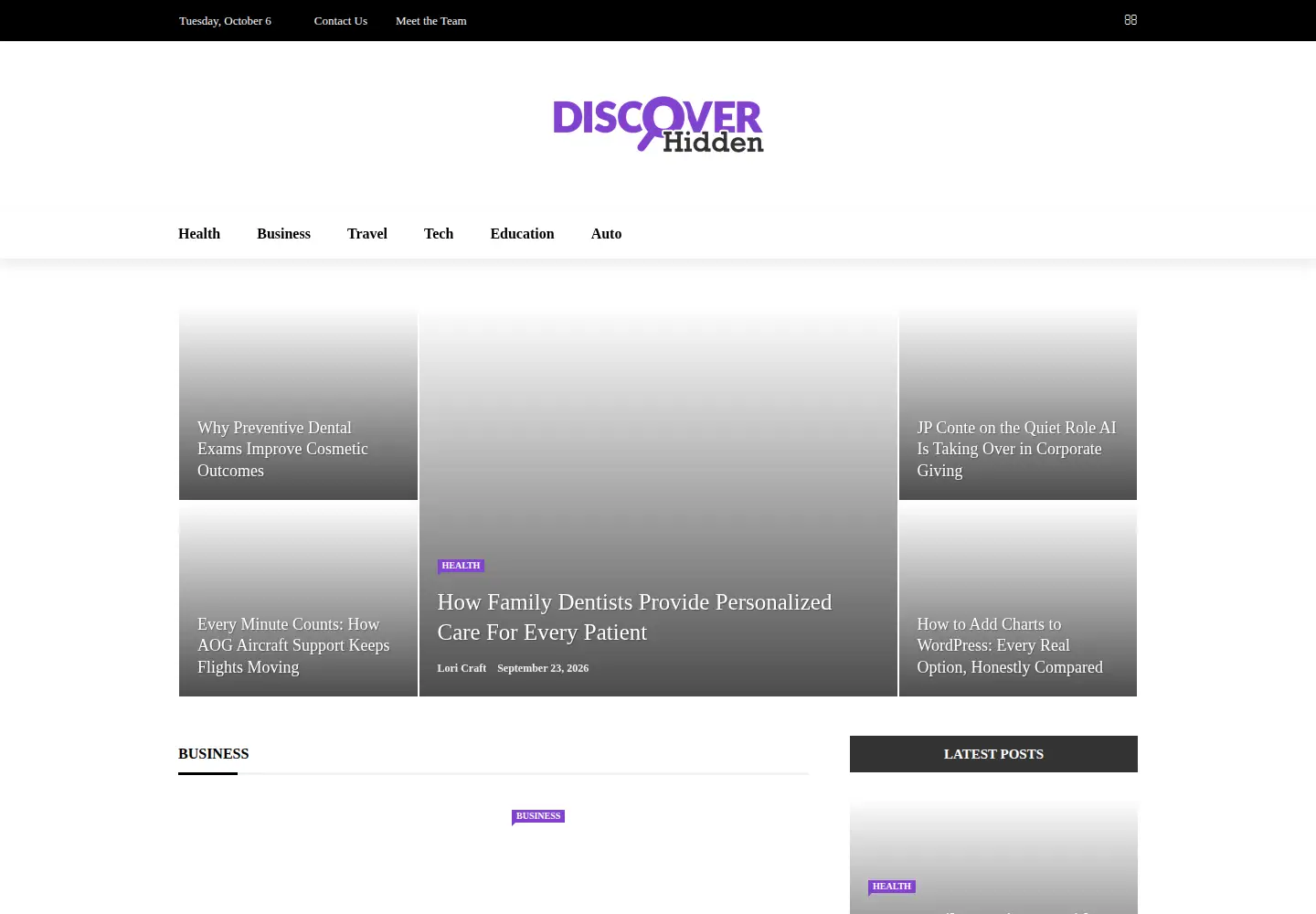Viewport: 1316px width, 914px height.
Task: Open the Contact Us page
Action: pyautogui.click(x=340, y=21)
